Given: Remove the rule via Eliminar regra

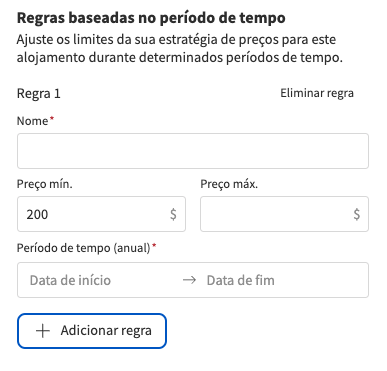Looking at the screenshot, I should (317, 93).
